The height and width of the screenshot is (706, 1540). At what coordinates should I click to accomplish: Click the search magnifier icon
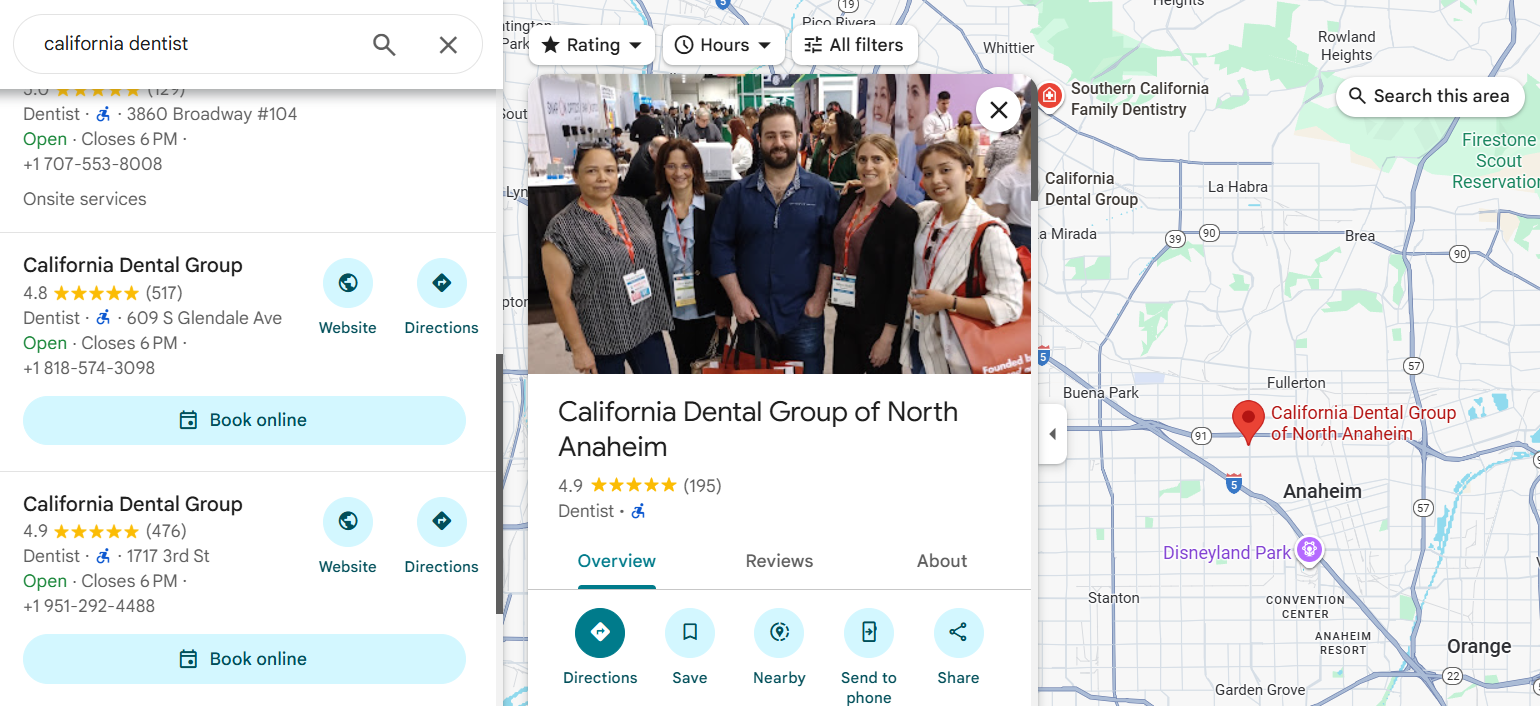coord(384,44)
